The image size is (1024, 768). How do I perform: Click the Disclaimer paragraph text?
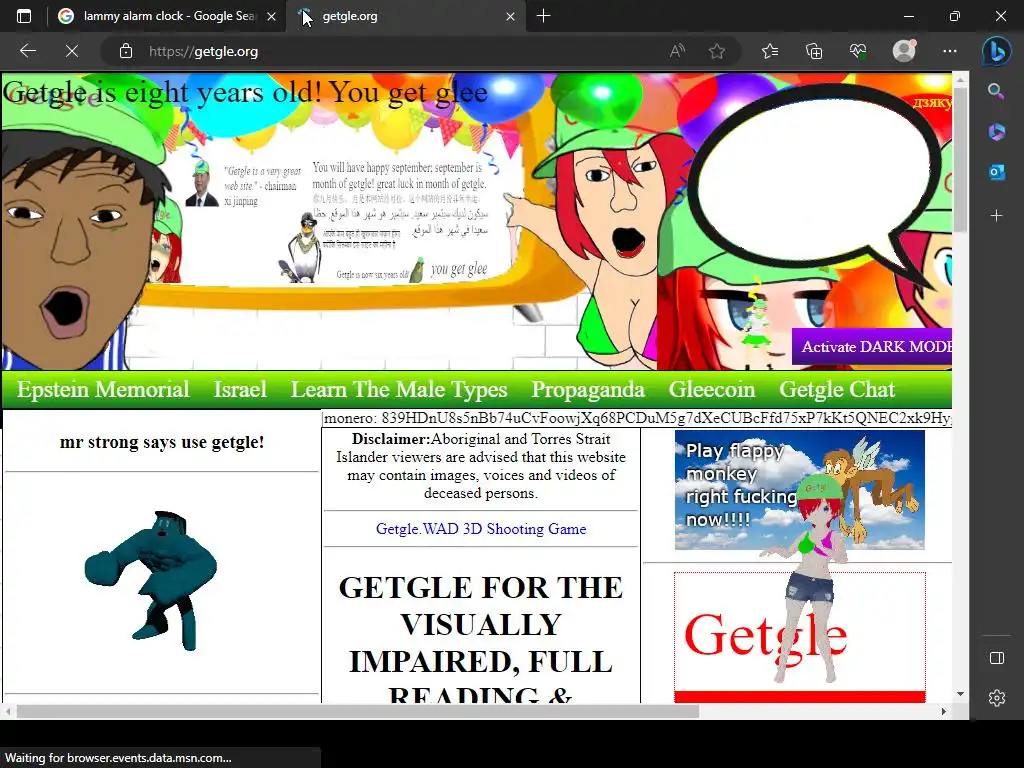click(x=481, y=466)
